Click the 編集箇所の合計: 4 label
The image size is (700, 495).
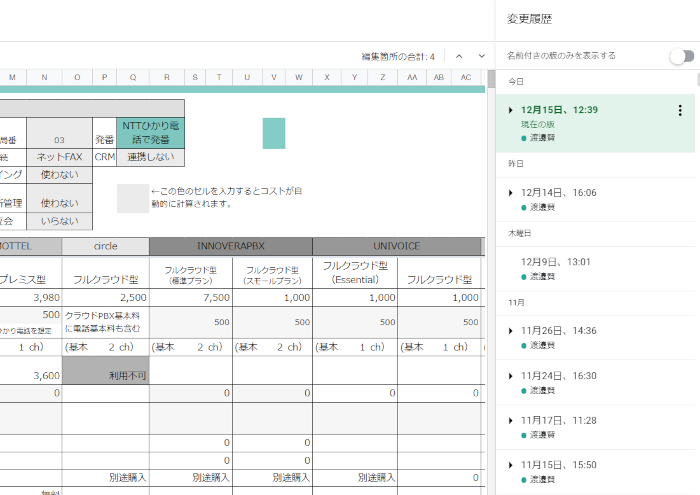click(397, 57)
